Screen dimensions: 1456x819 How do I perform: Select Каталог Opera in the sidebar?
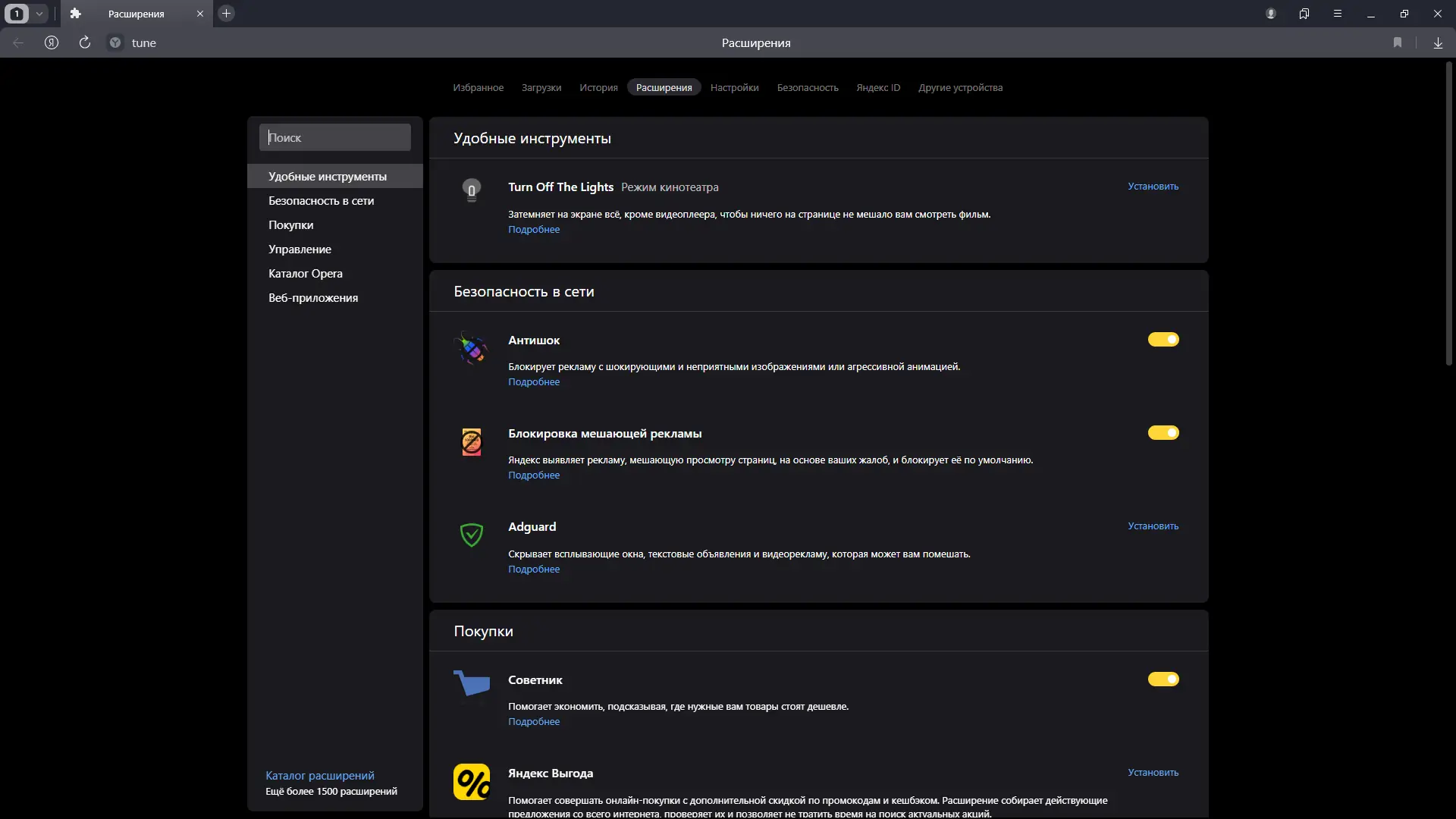[x=306, y=274]
